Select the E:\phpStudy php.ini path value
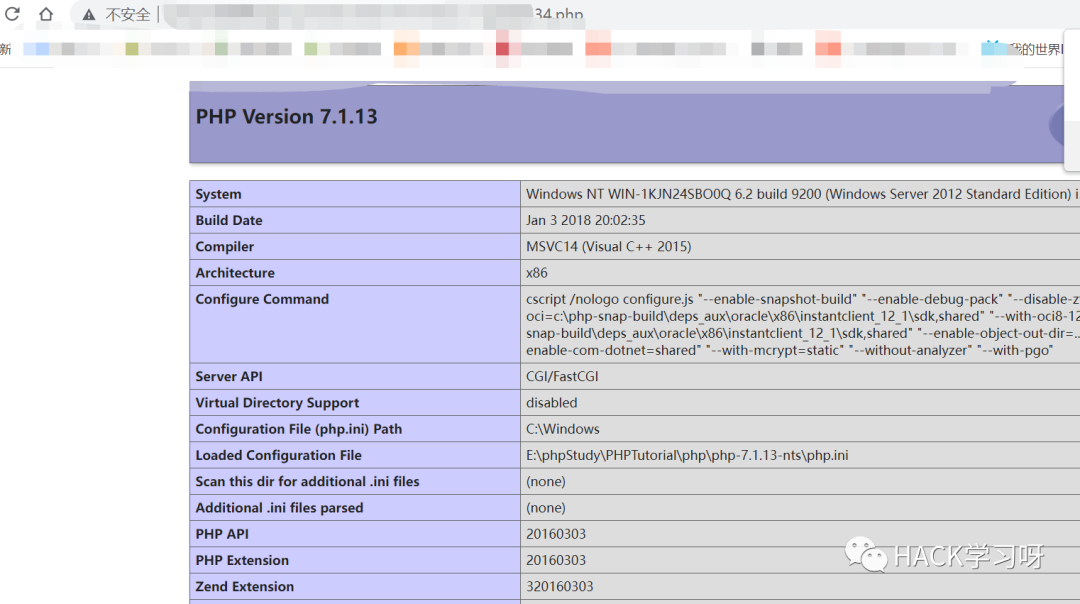This screenshot has width=1080, height=604. coord(687,455)
